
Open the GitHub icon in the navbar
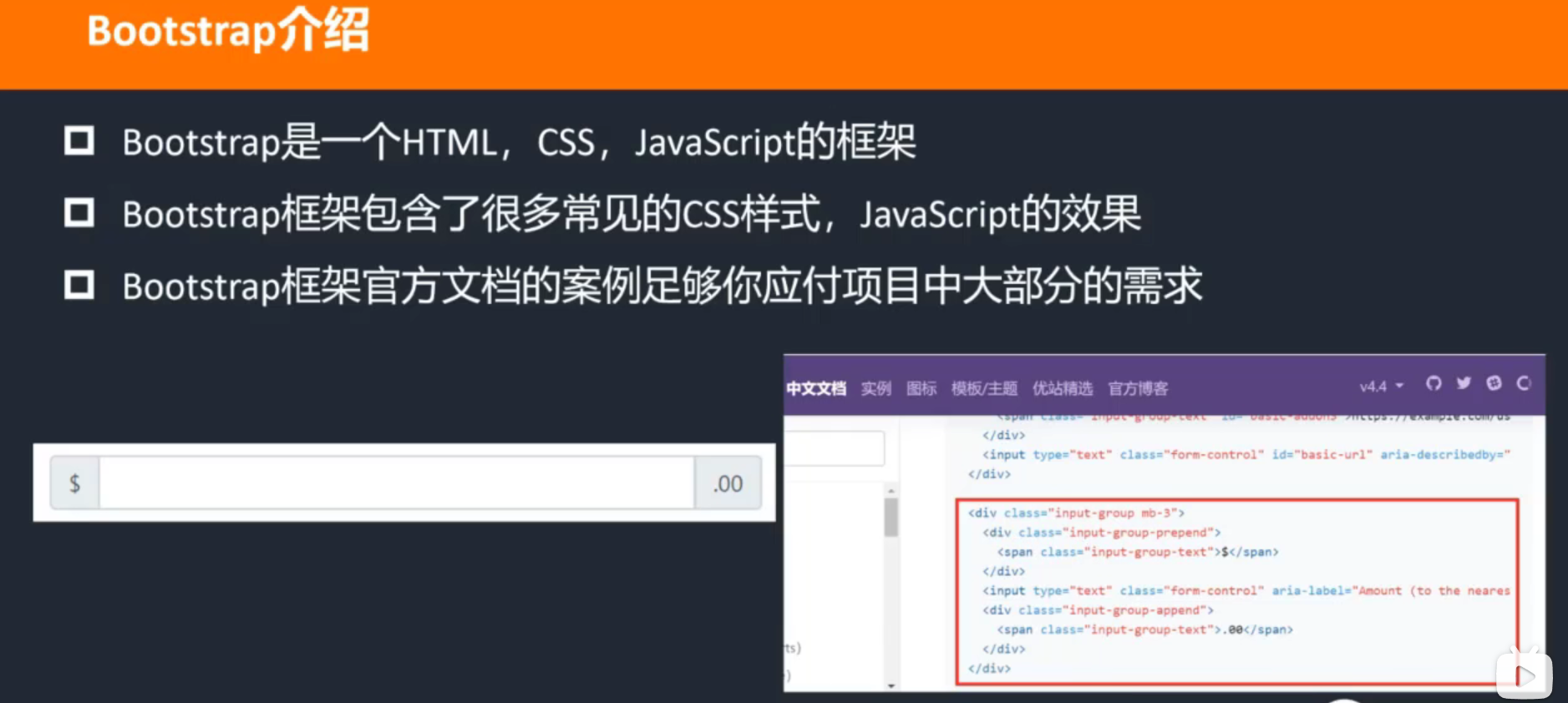coord(1434,383)
